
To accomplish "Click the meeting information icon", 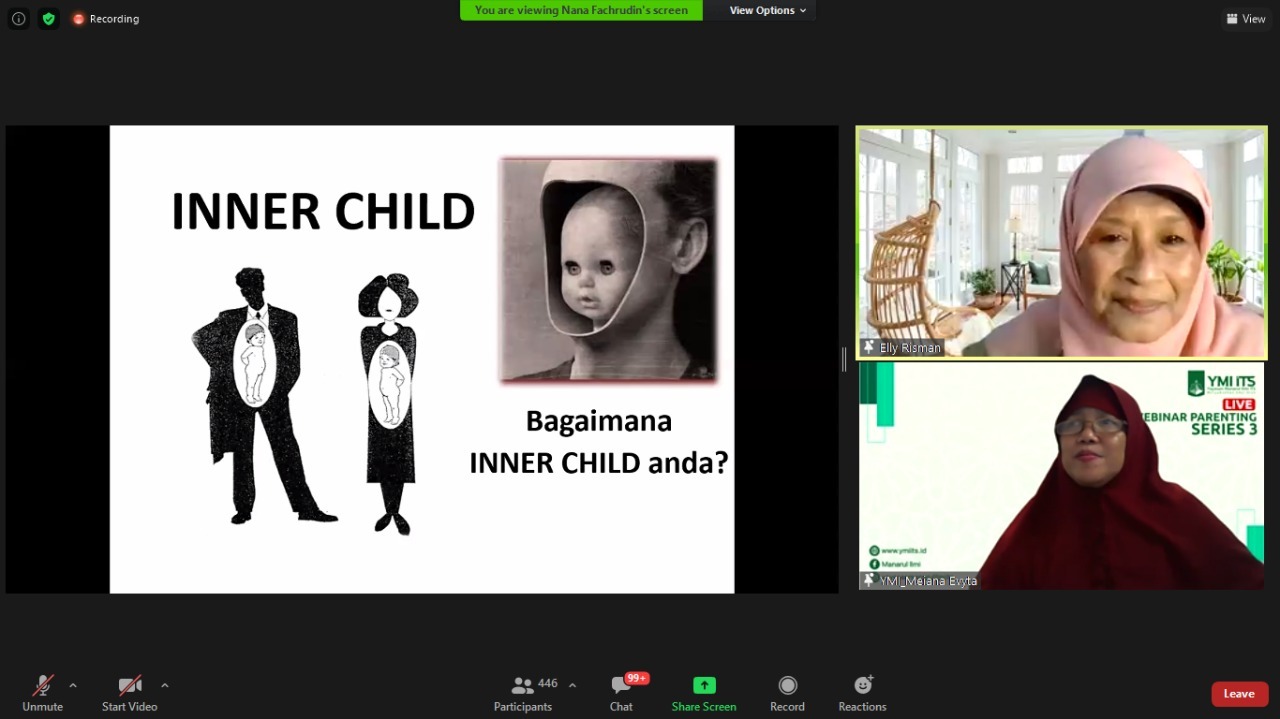I will point(18,19).
